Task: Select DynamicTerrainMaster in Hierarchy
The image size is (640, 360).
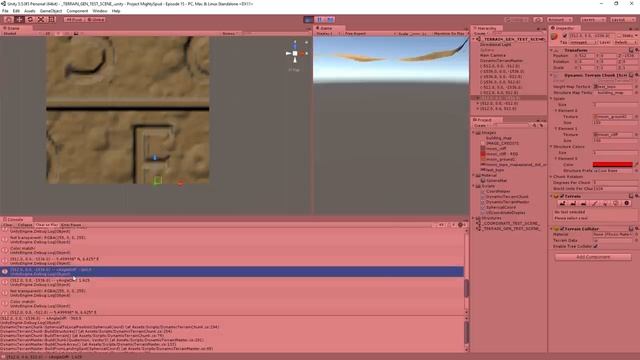Action: click(x=502, y=60)
